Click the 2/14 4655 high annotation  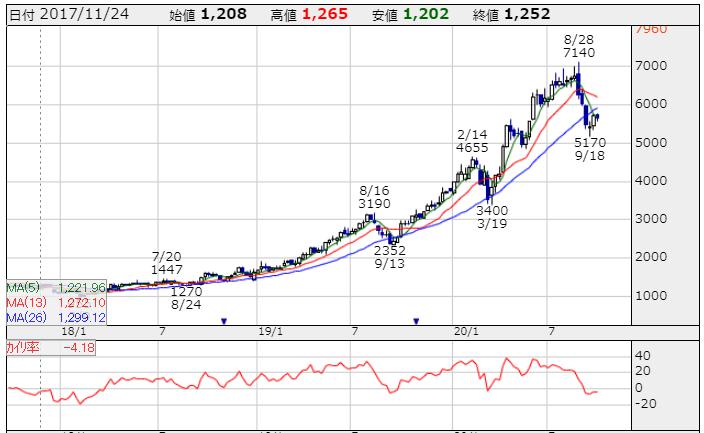click(x=472, y=140)
